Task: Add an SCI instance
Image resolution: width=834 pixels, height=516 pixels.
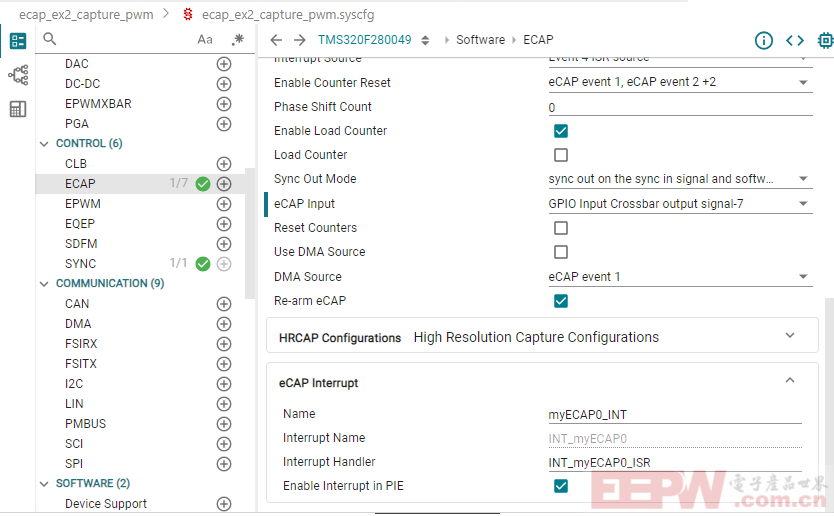Action: pos(224,444)
